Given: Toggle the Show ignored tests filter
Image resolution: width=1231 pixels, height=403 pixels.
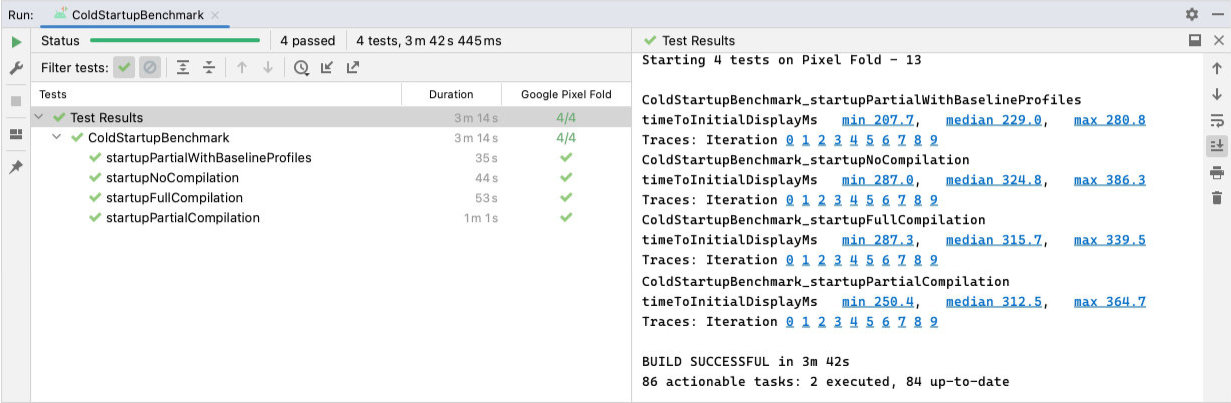Looking at the screenshot, I should (x=149, y=68).
